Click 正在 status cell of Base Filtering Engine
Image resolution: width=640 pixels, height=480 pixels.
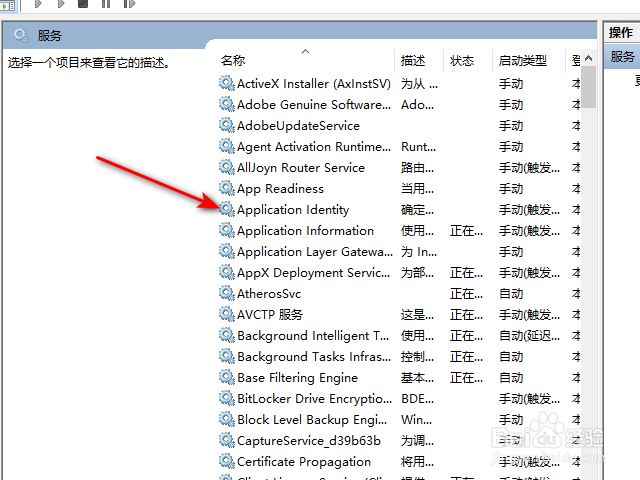[x=467, y=378]
